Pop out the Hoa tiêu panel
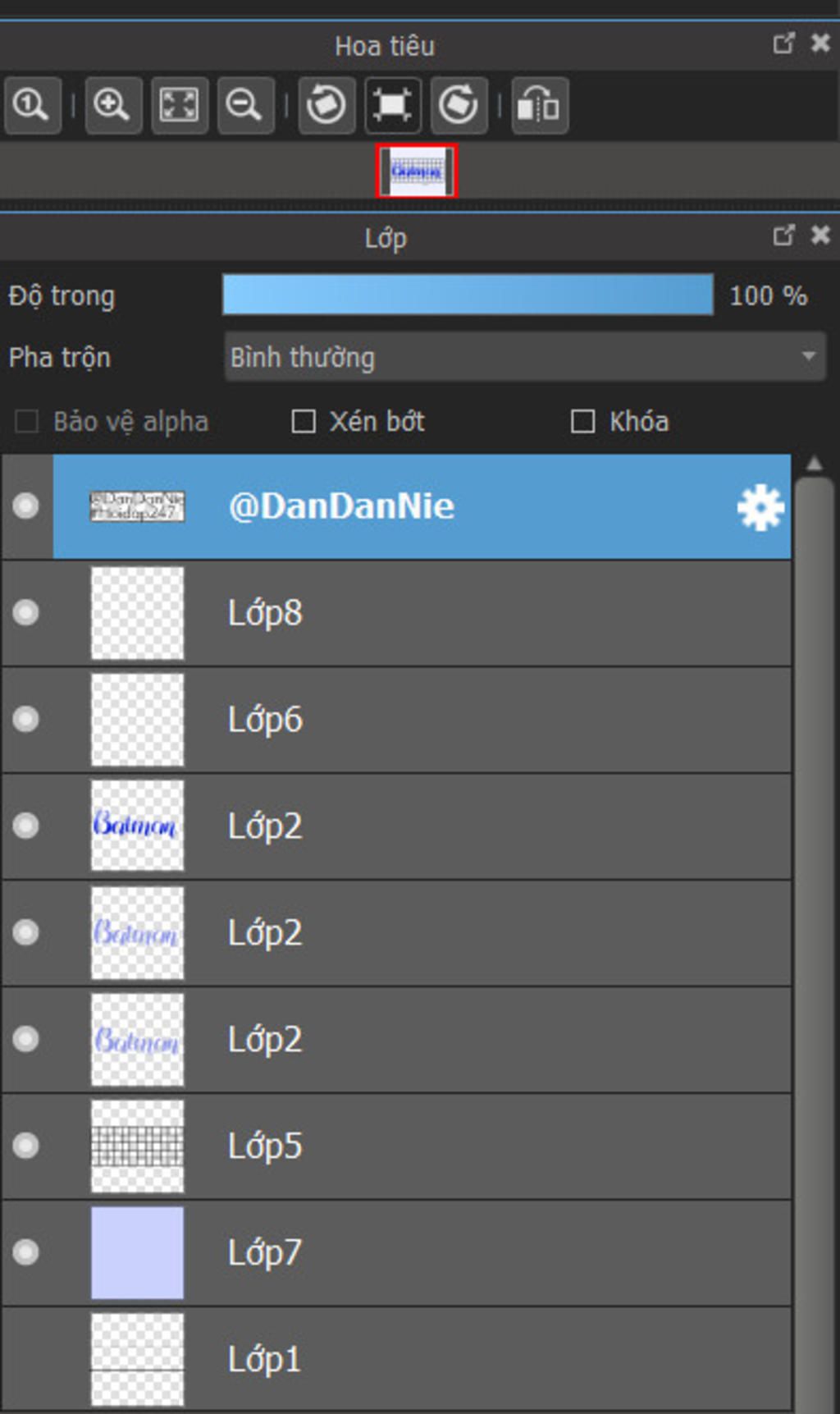840x1414 pixels. click(783, 43)
